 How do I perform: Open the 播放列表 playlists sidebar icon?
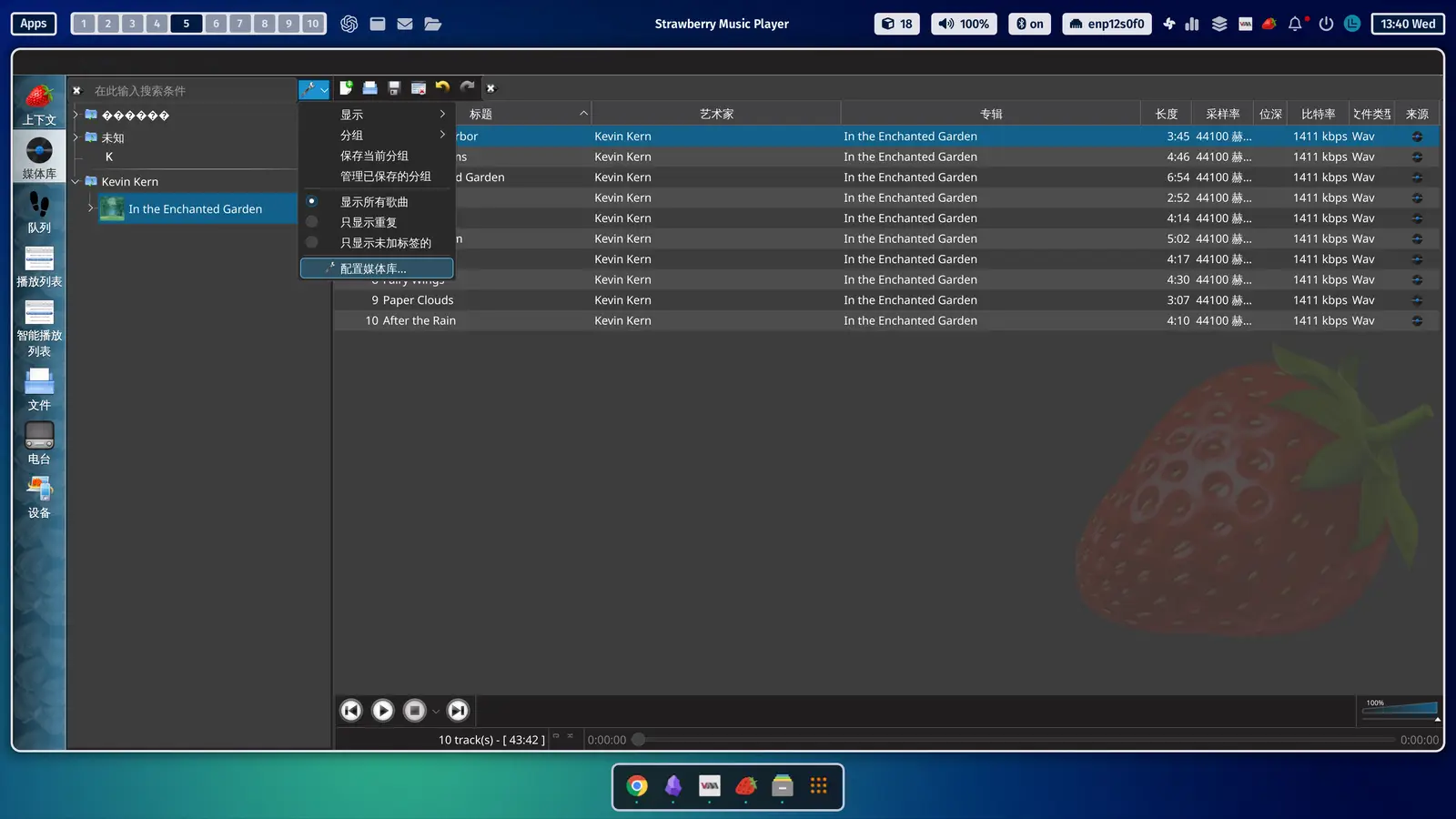(x=39, y=266)
